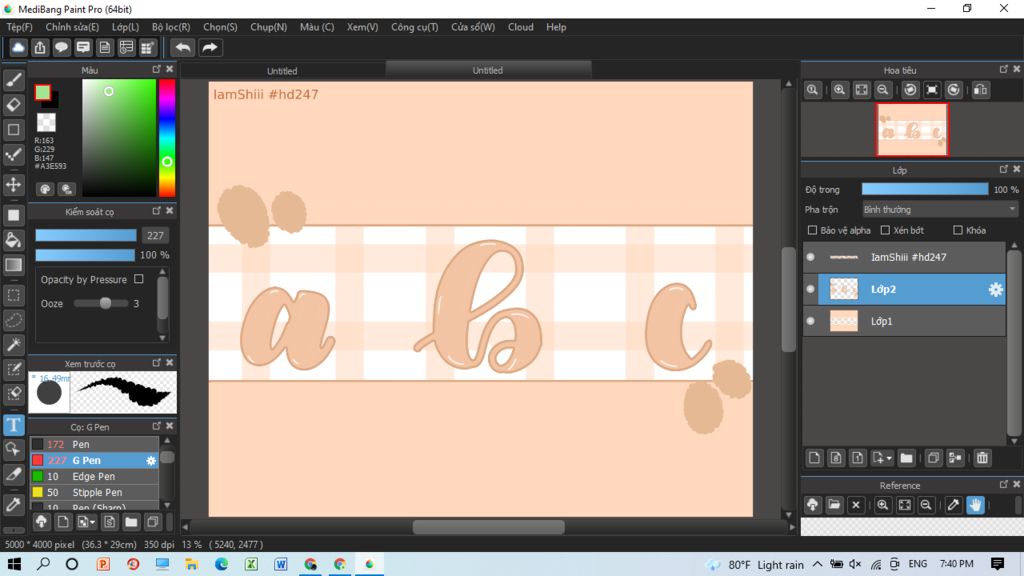Click the canvas horizontal scrollbar
Viewport: 1024px width, 576px height.
[x=488, y=527]
